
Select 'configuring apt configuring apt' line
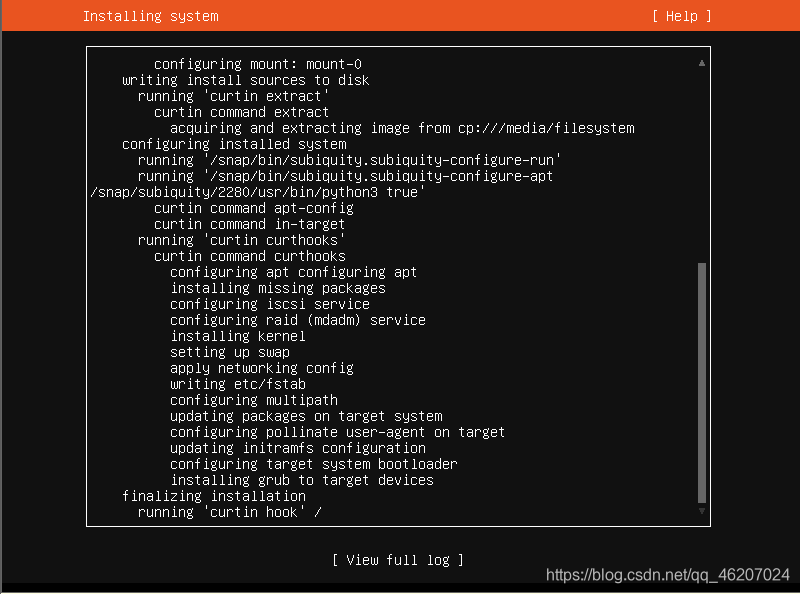[x=293, y=273]
